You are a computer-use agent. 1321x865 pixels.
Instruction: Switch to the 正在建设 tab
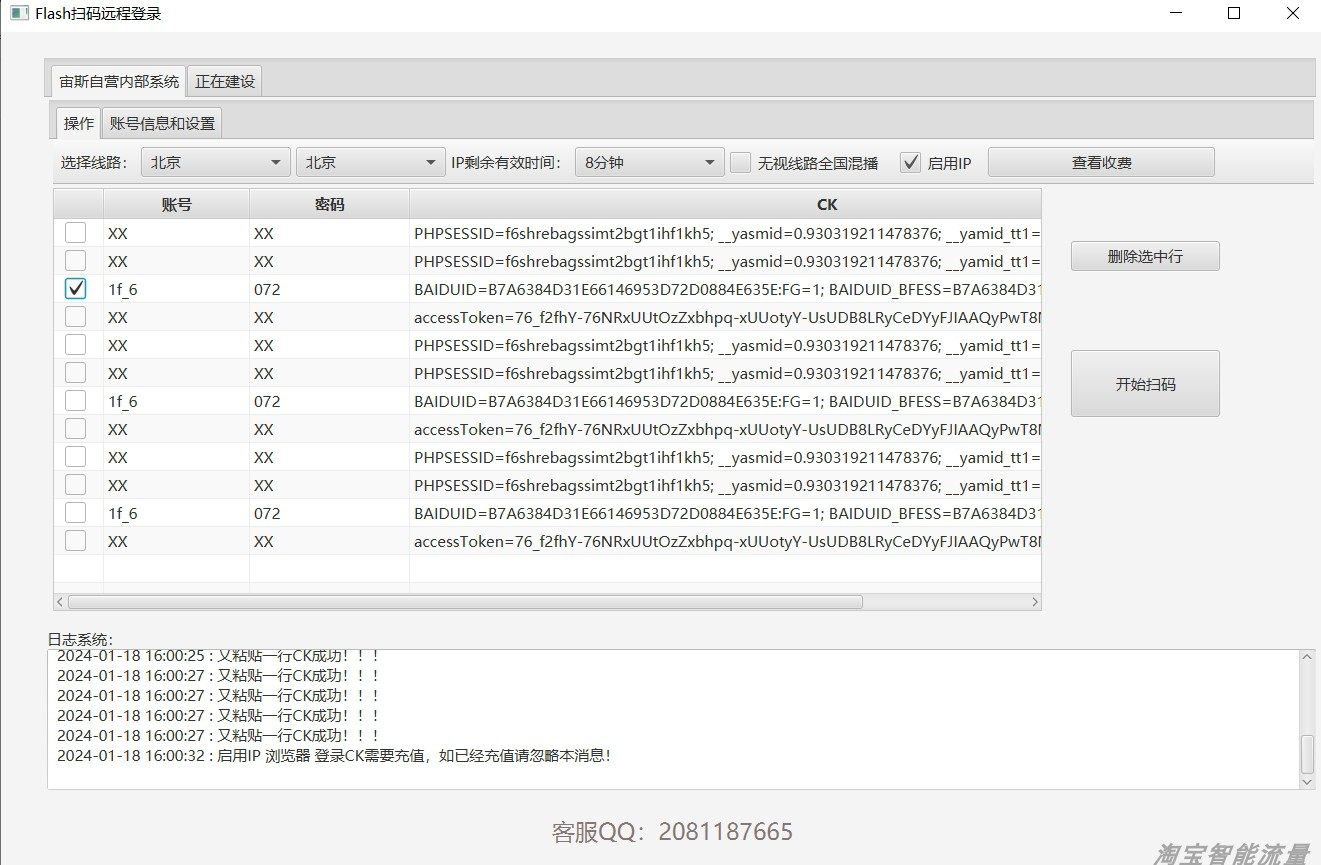223,81
